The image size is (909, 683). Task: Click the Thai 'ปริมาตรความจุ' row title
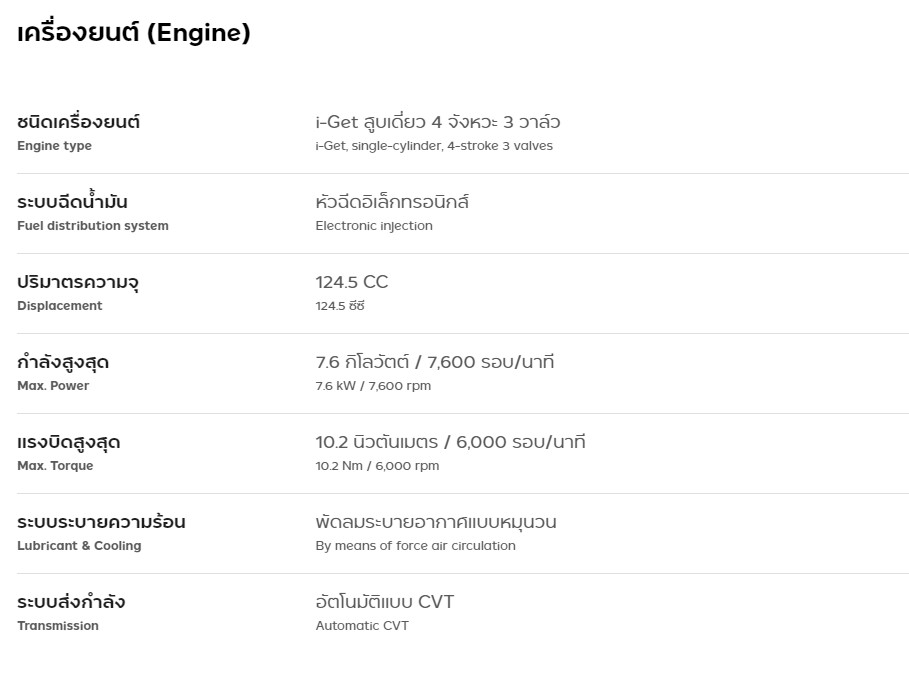click(78, 282)
